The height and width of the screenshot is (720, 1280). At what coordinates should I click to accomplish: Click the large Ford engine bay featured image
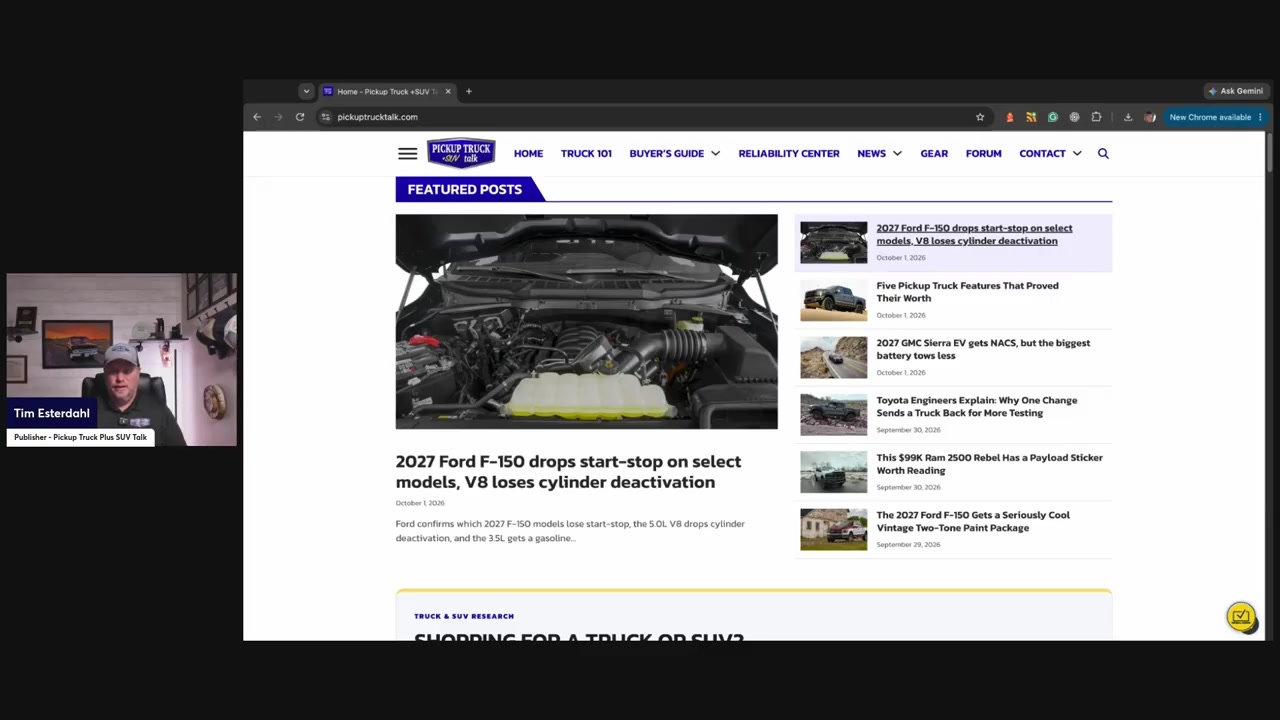pyautogui.click(x=586, y=321)
